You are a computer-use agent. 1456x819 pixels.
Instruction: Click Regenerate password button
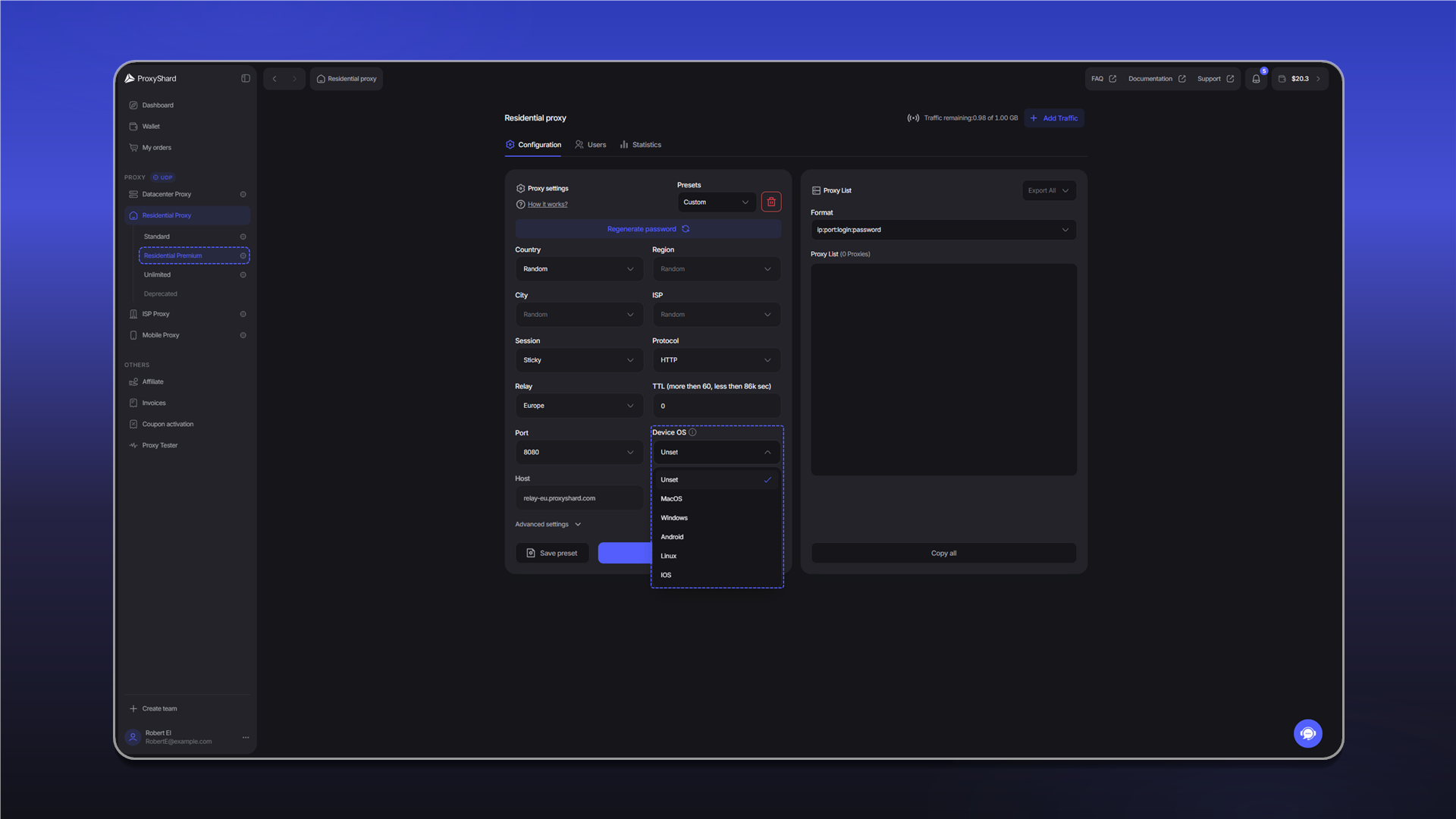648,229
